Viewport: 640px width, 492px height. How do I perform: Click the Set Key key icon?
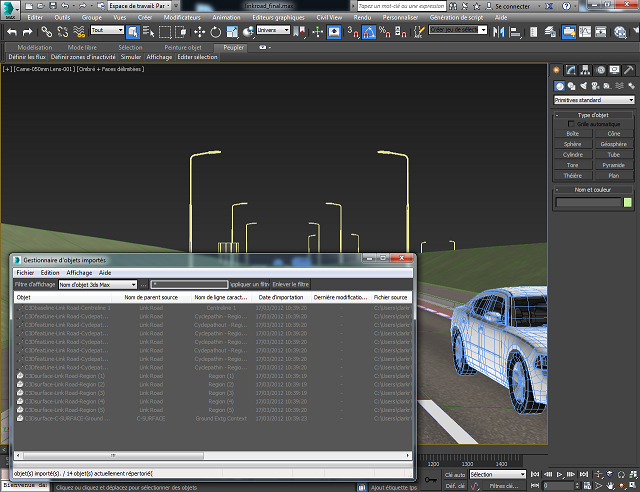pos(430,480)
